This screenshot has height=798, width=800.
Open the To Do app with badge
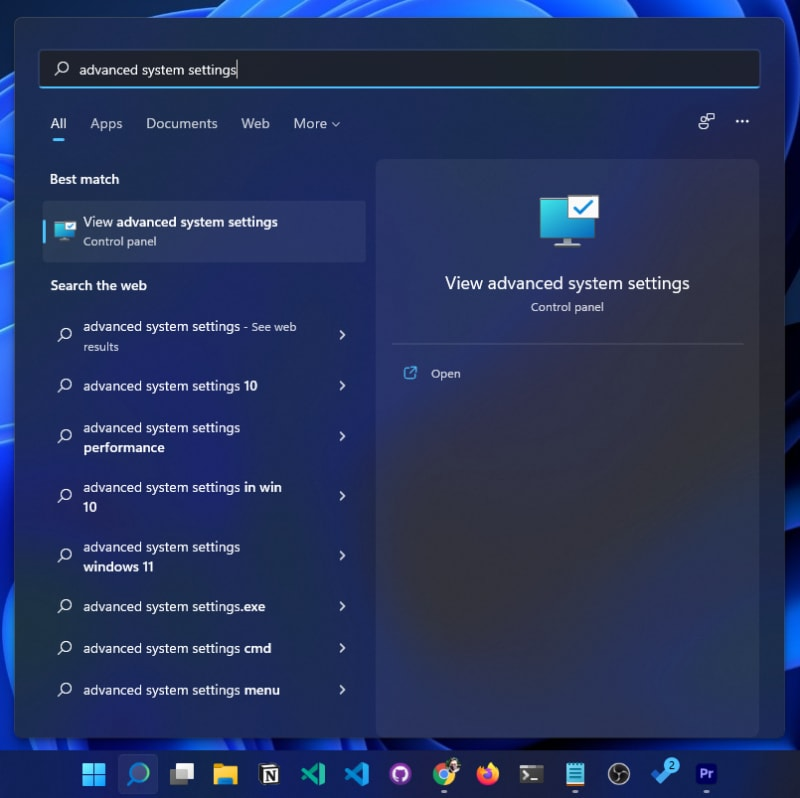point(665,771)
